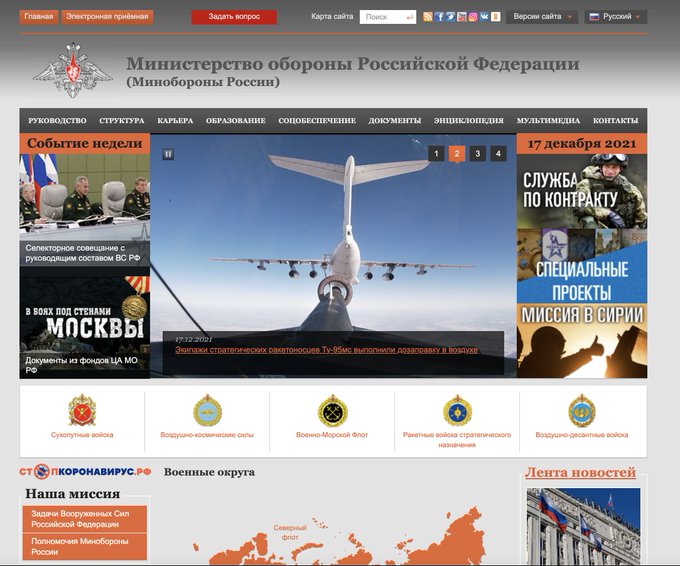Open the Русский language dropdown

click(x=615, y=17)
